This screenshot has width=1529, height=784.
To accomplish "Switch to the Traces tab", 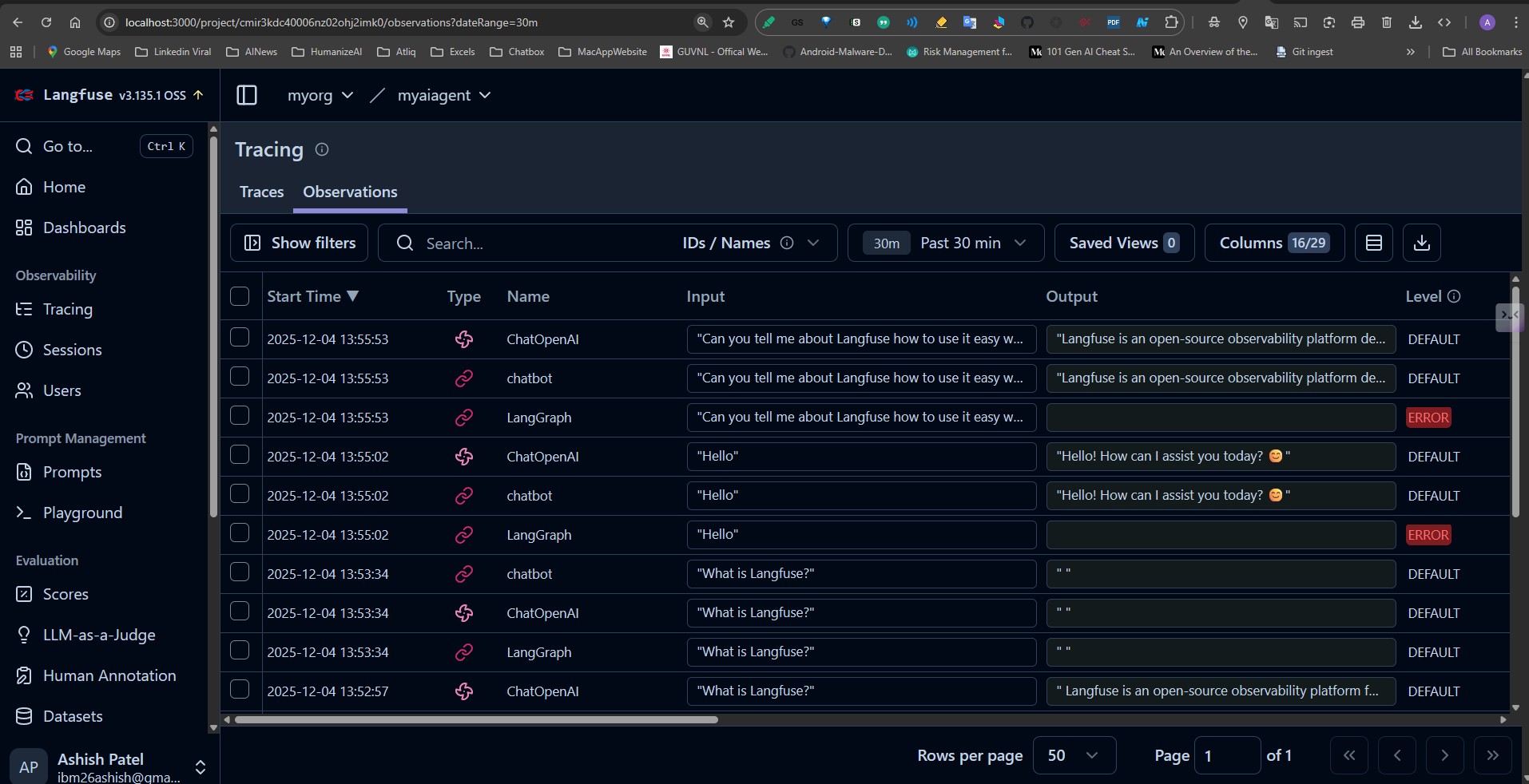I will pyautogui.click(x=261, y=192).
